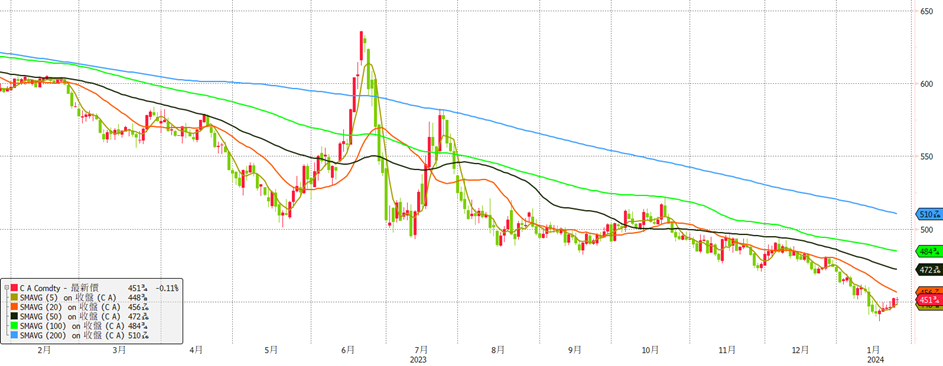Click the red C A Comdty color swatch

pyautogui.click(x=14, y=288)
